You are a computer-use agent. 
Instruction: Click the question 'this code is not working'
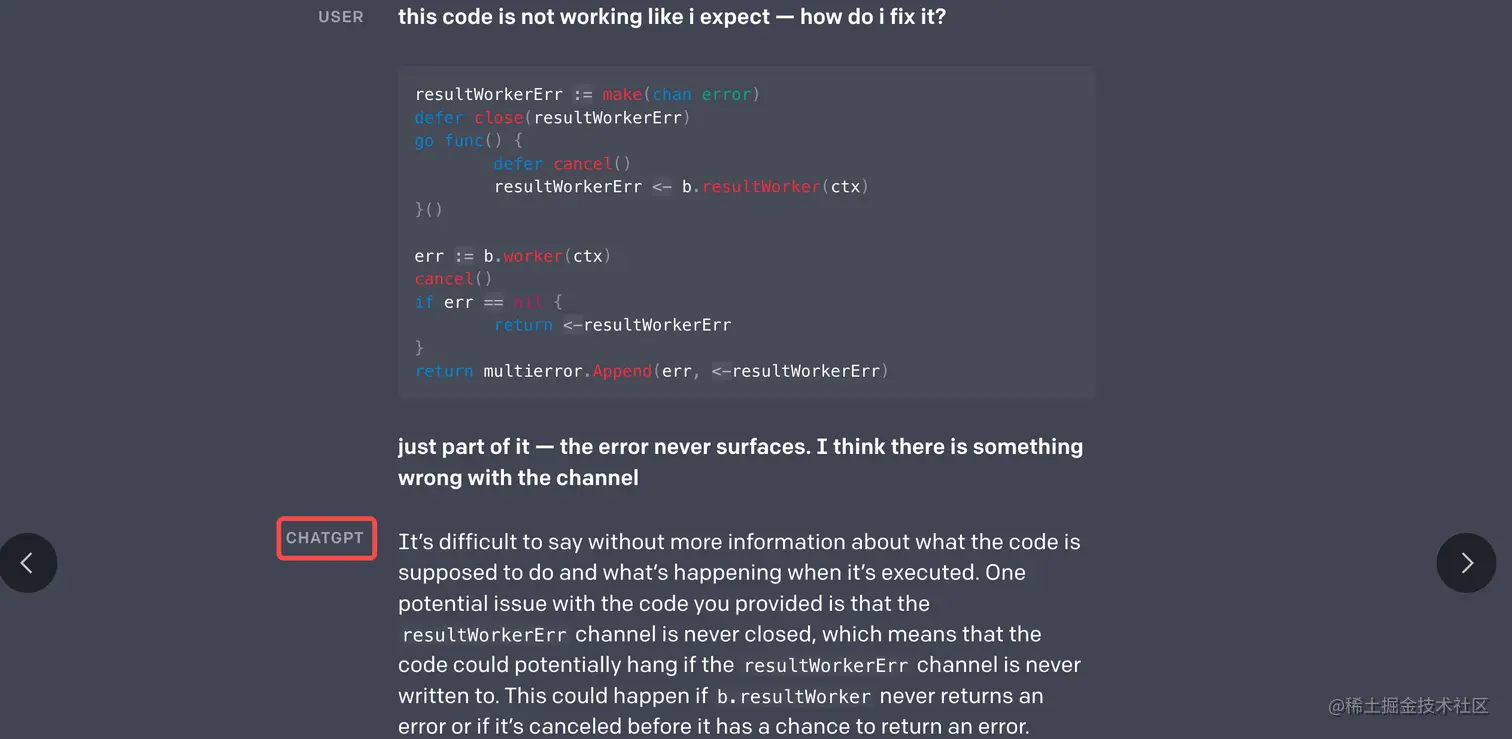pos(672,16)
